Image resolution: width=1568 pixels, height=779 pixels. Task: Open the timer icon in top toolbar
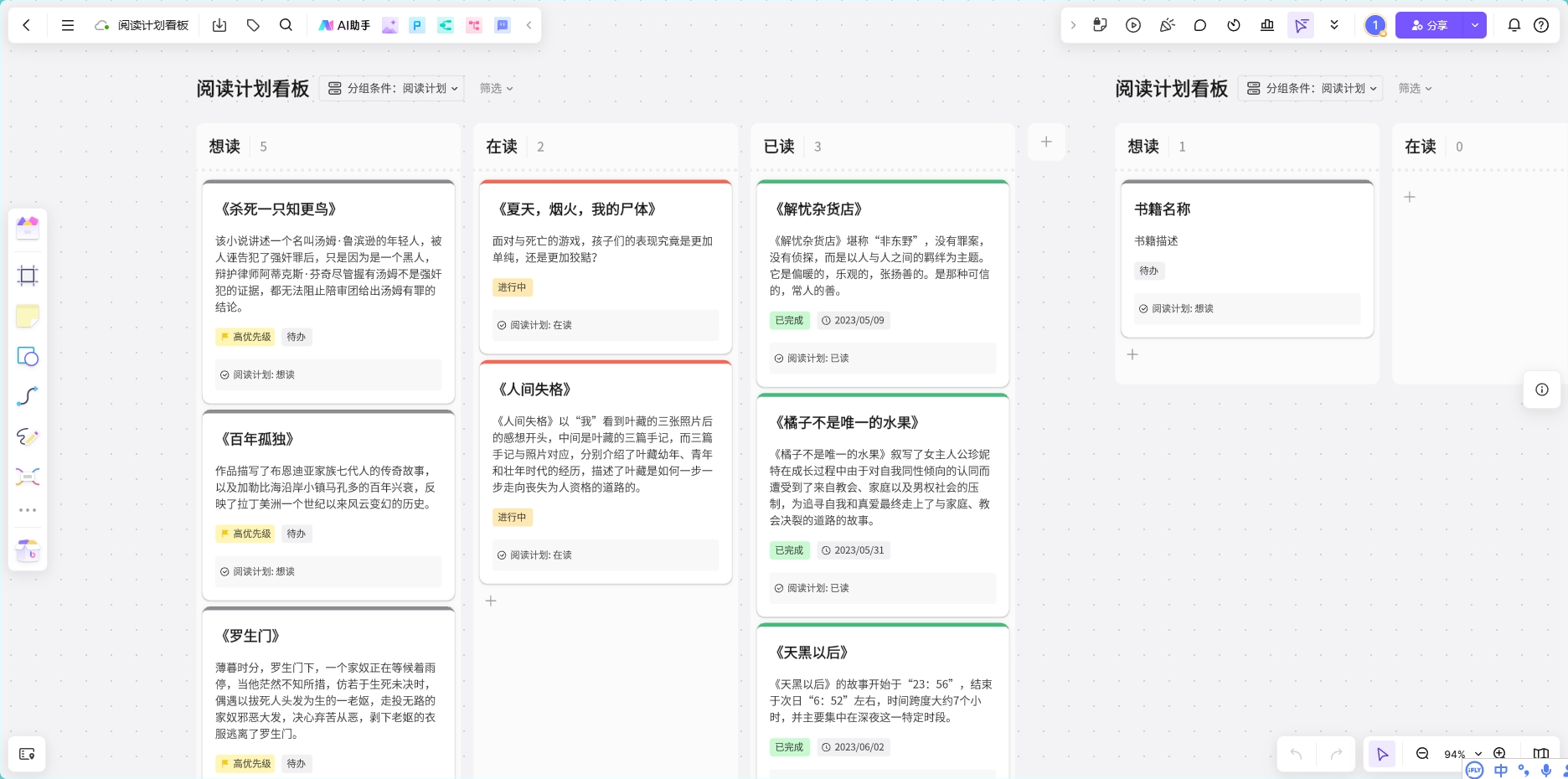[1234, 25]
